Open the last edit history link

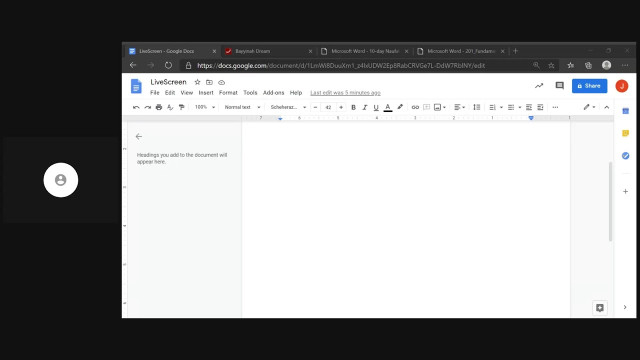point(345,93)
